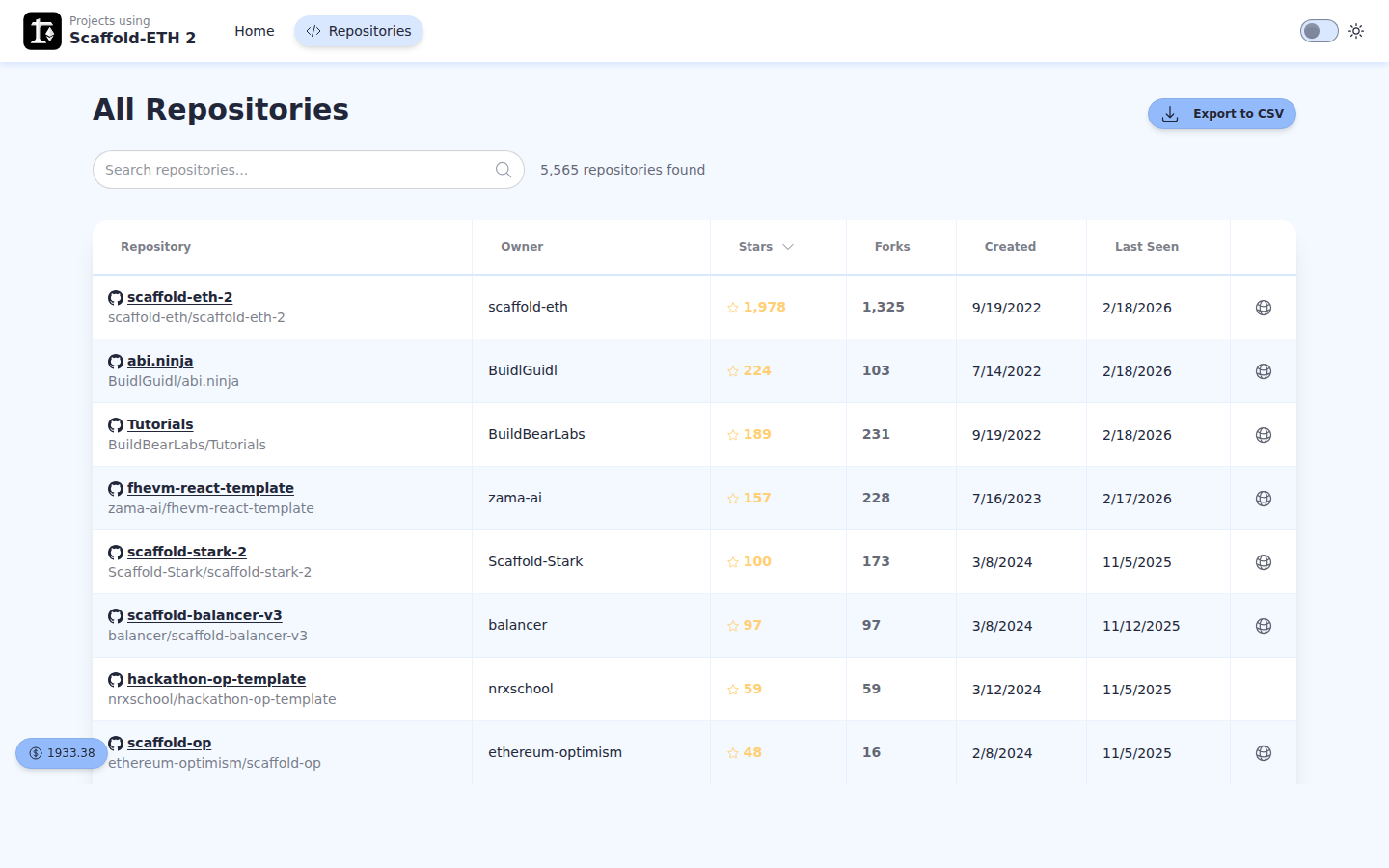Open the abi.ninja repository link
The height and width of the screenshot is (868, 1389).
[160, 361]
